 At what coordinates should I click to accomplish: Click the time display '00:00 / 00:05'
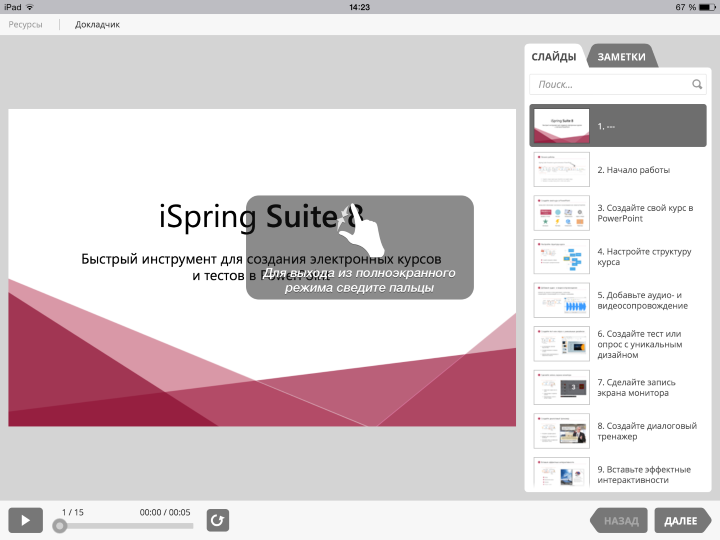click(165, 512)
